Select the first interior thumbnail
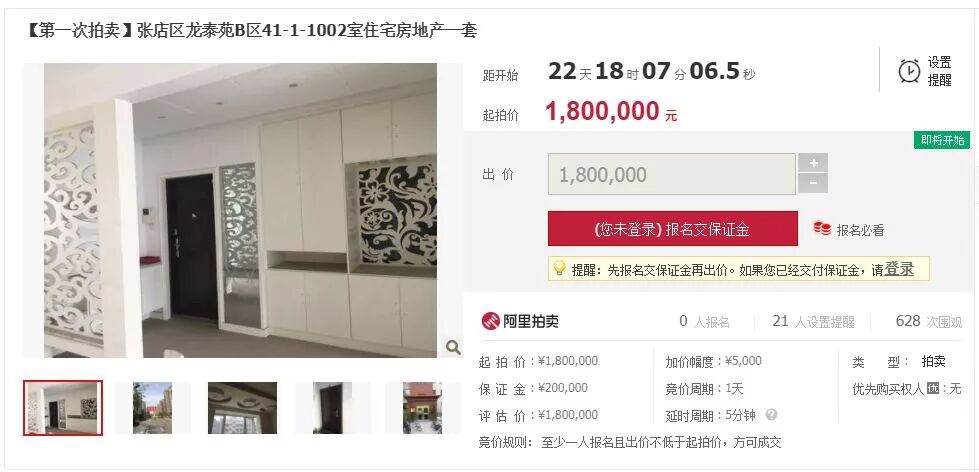Viewport: 979px width, 472px height. click(x=63, y=408)
